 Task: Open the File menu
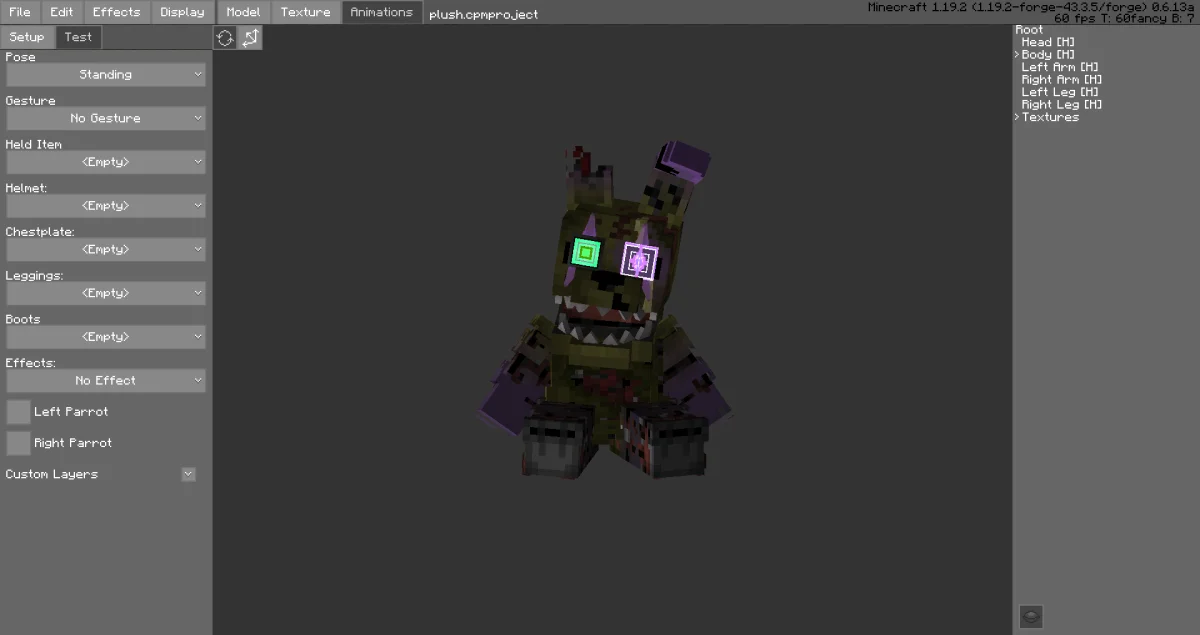click(x=20, y=12)
